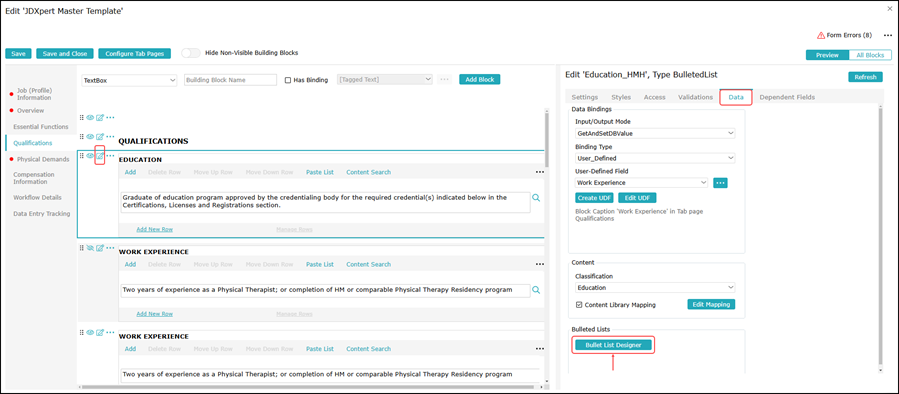
Task: Click Content Search in Education toolbar
Action: tap(369, 172)
